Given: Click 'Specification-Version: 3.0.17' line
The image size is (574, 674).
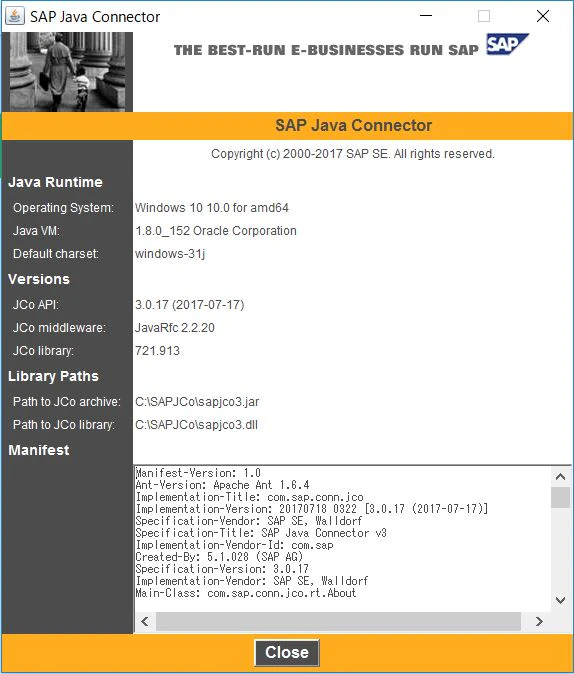Looking at the screenshot, I should (x=222, y=569).
